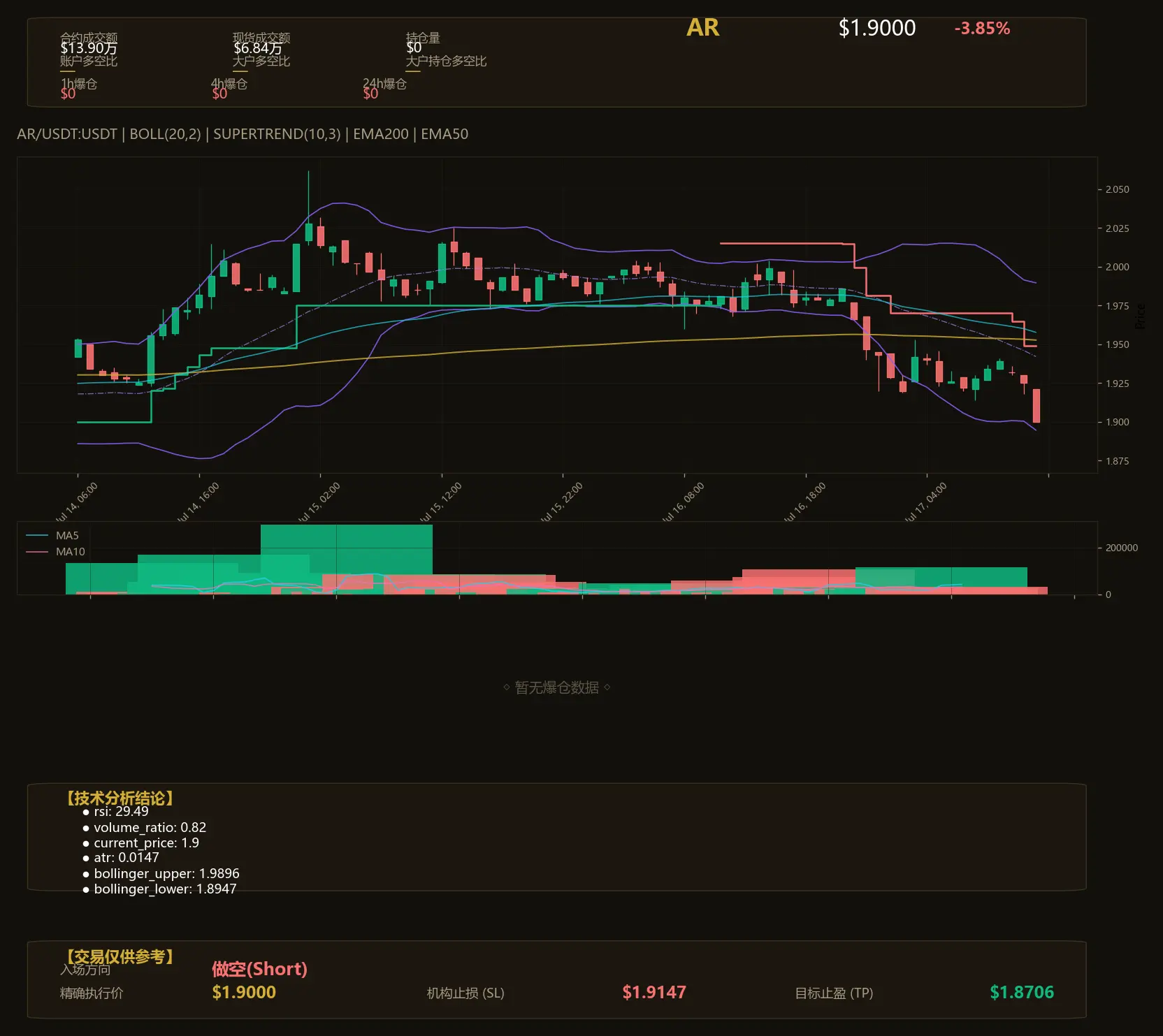
Task: Click the $1.8706 take profit value
Action: click(1022, 992)
